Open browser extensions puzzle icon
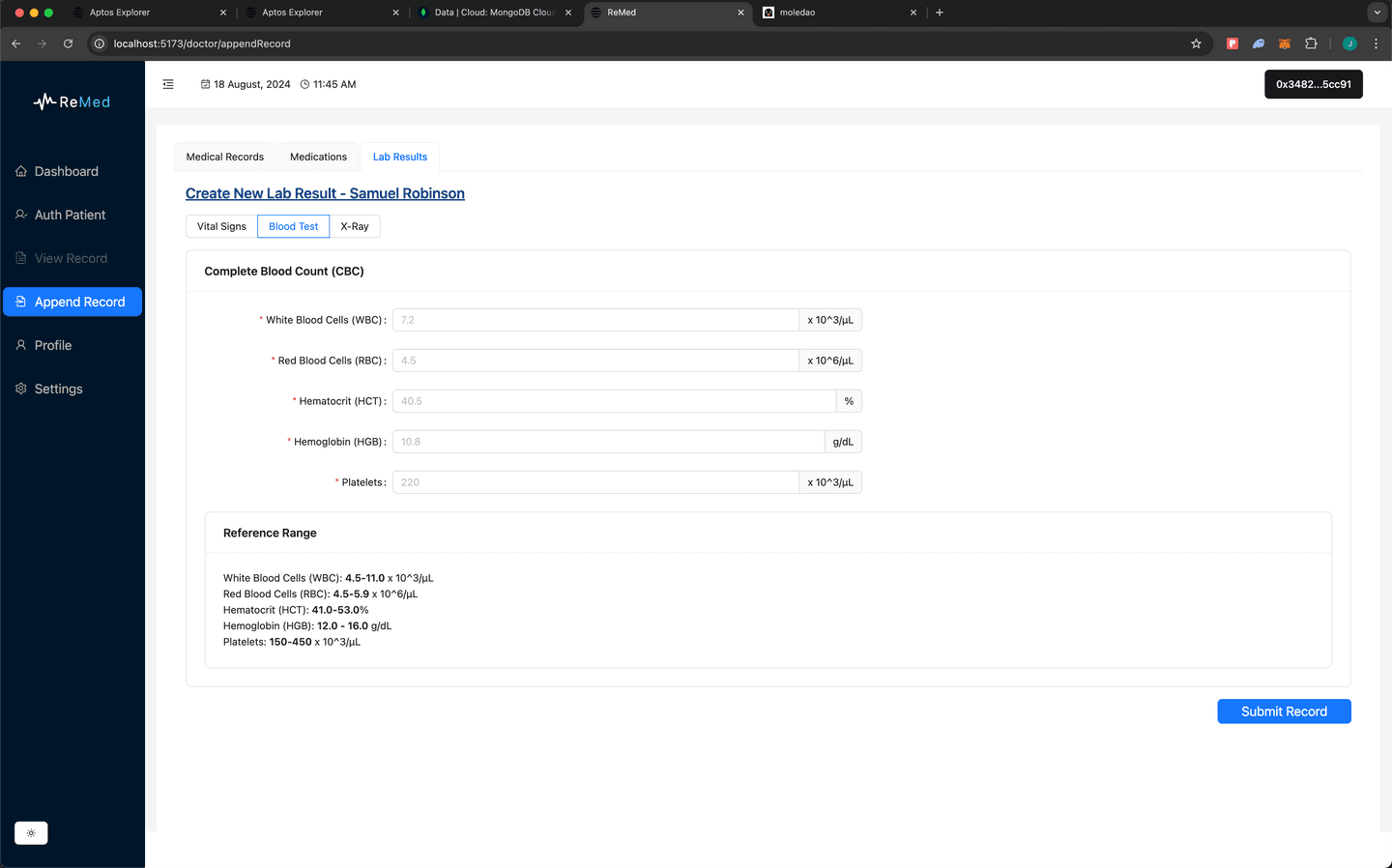Screen dimensions: 1392x868 (x=1311, y=43)
